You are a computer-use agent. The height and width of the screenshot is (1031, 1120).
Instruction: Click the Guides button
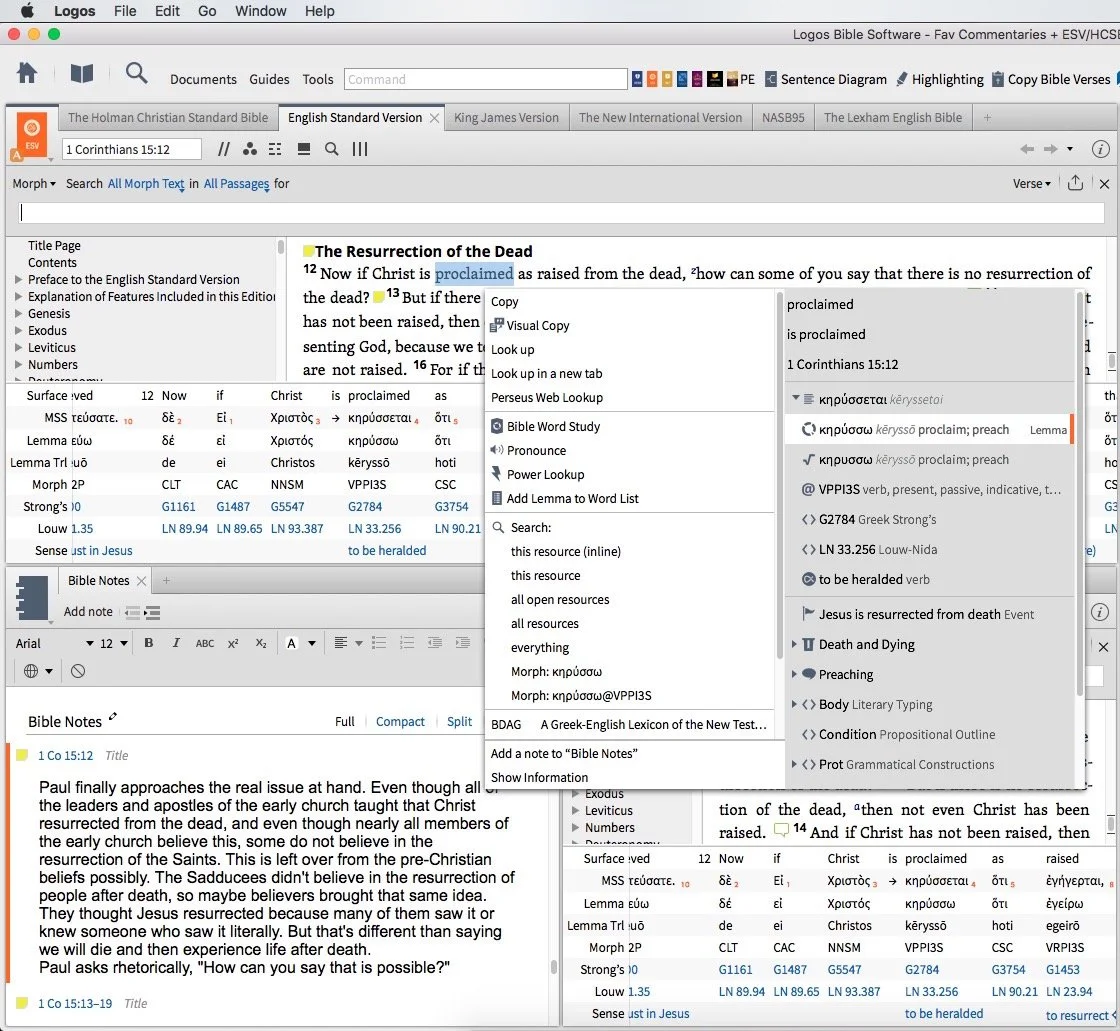coord(269,79)
